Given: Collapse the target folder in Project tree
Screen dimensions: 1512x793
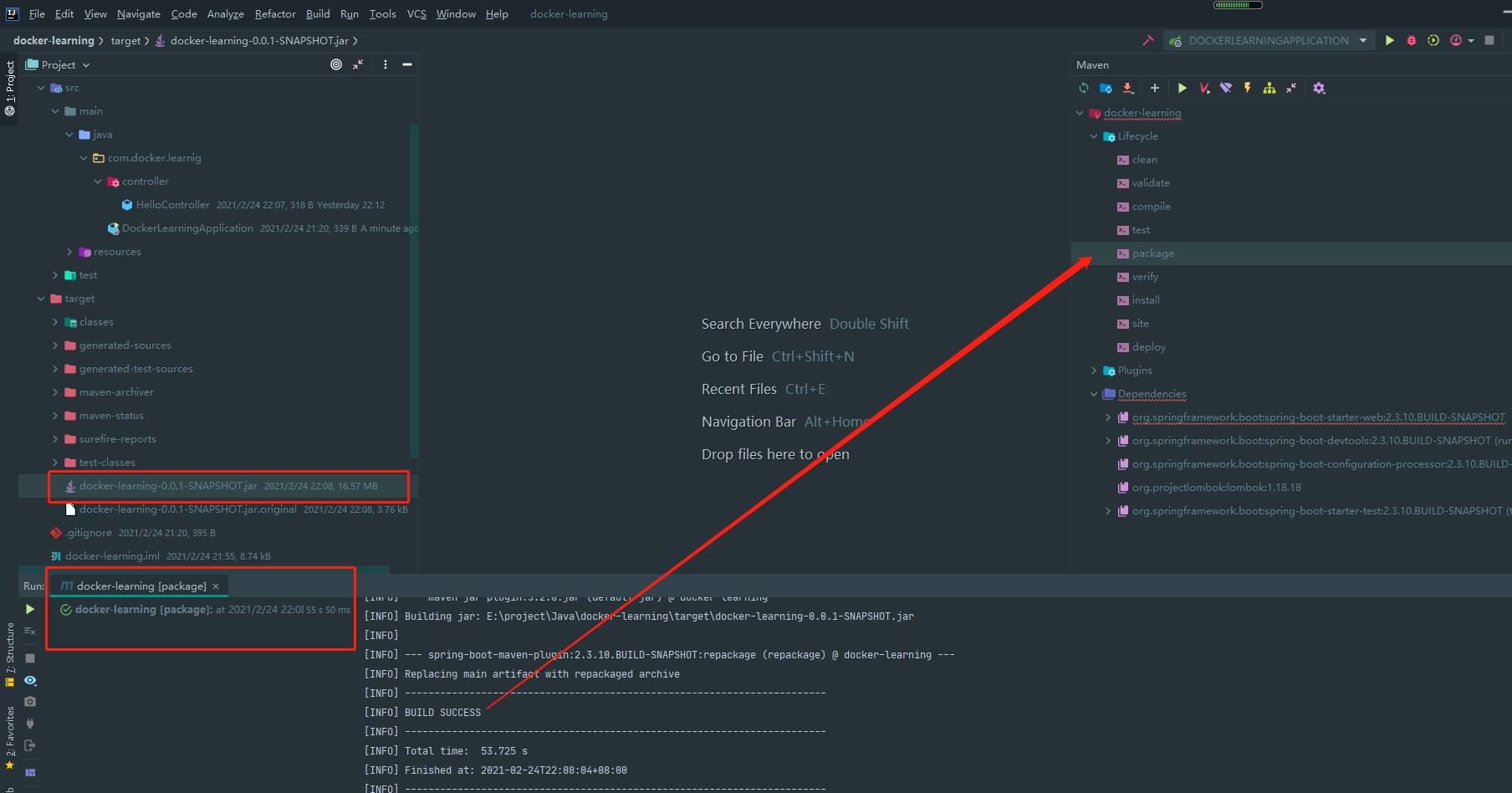Looking at the screenshot, I should click(41, 299).
